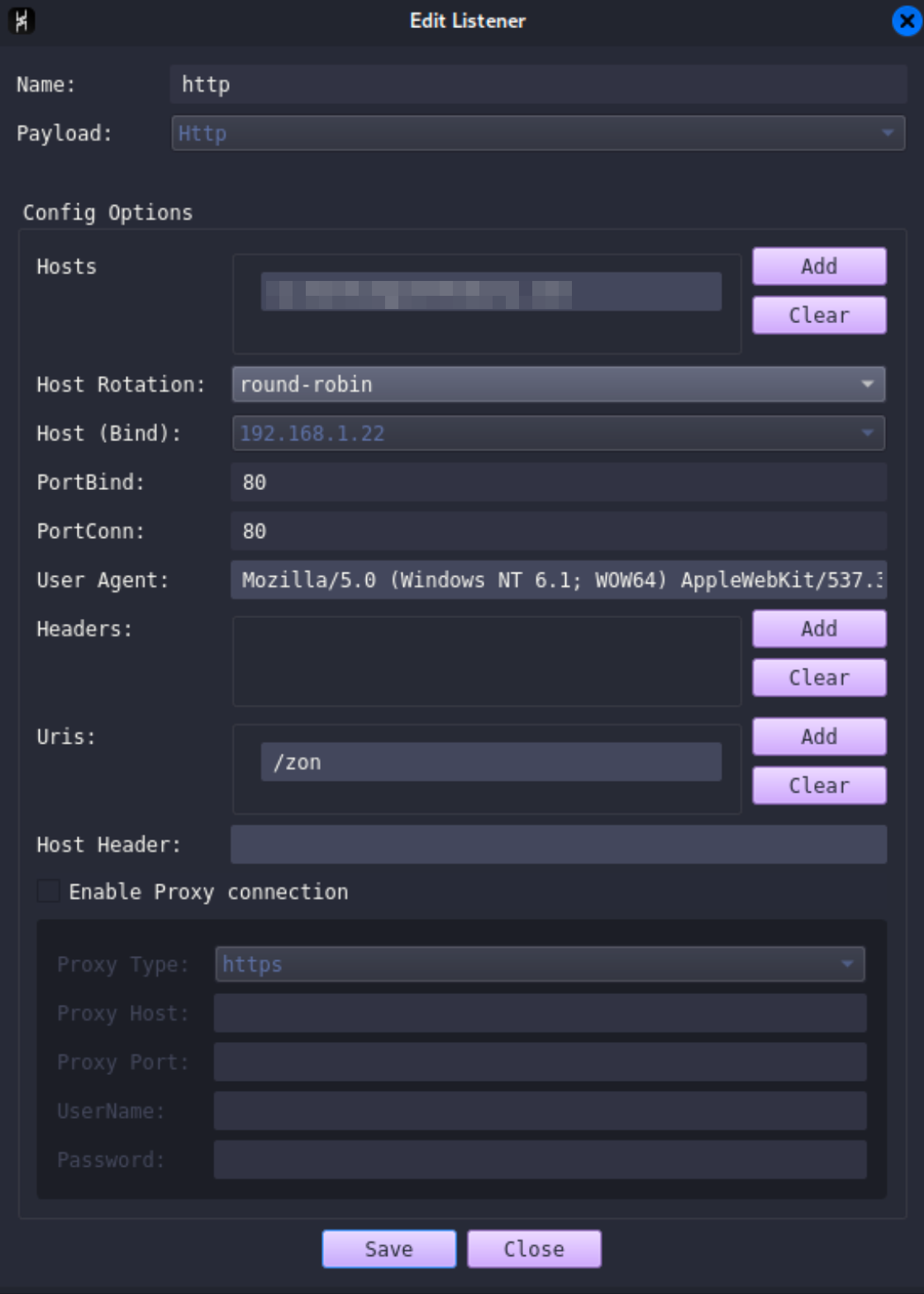Screen dimensions: 924x1294
Task: Click the proxy UserName field
Action: (x=540, y=1111)
